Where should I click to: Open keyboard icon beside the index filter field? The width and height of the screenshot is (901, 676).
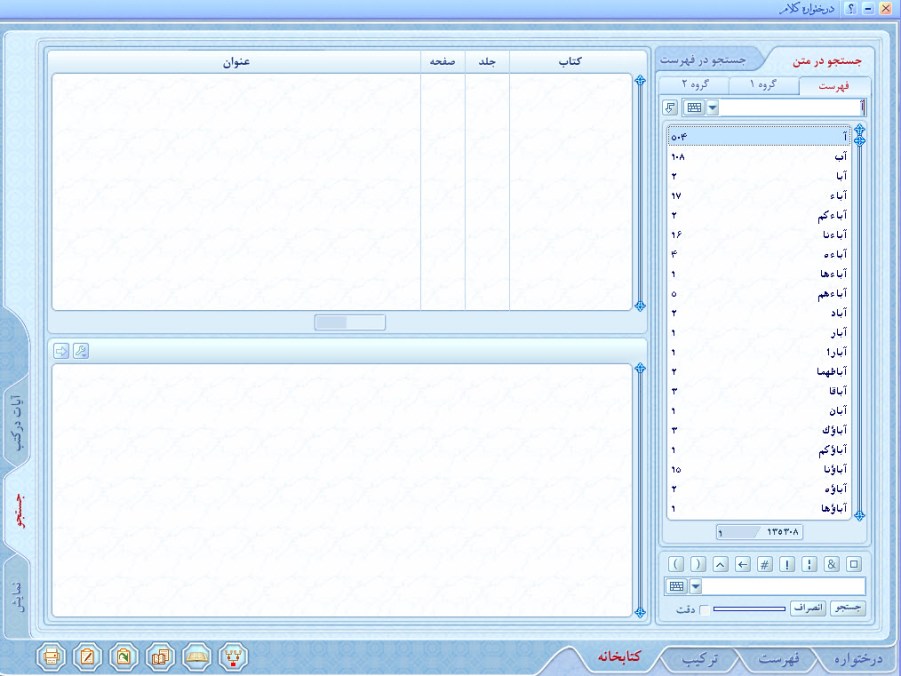[694, 108]
